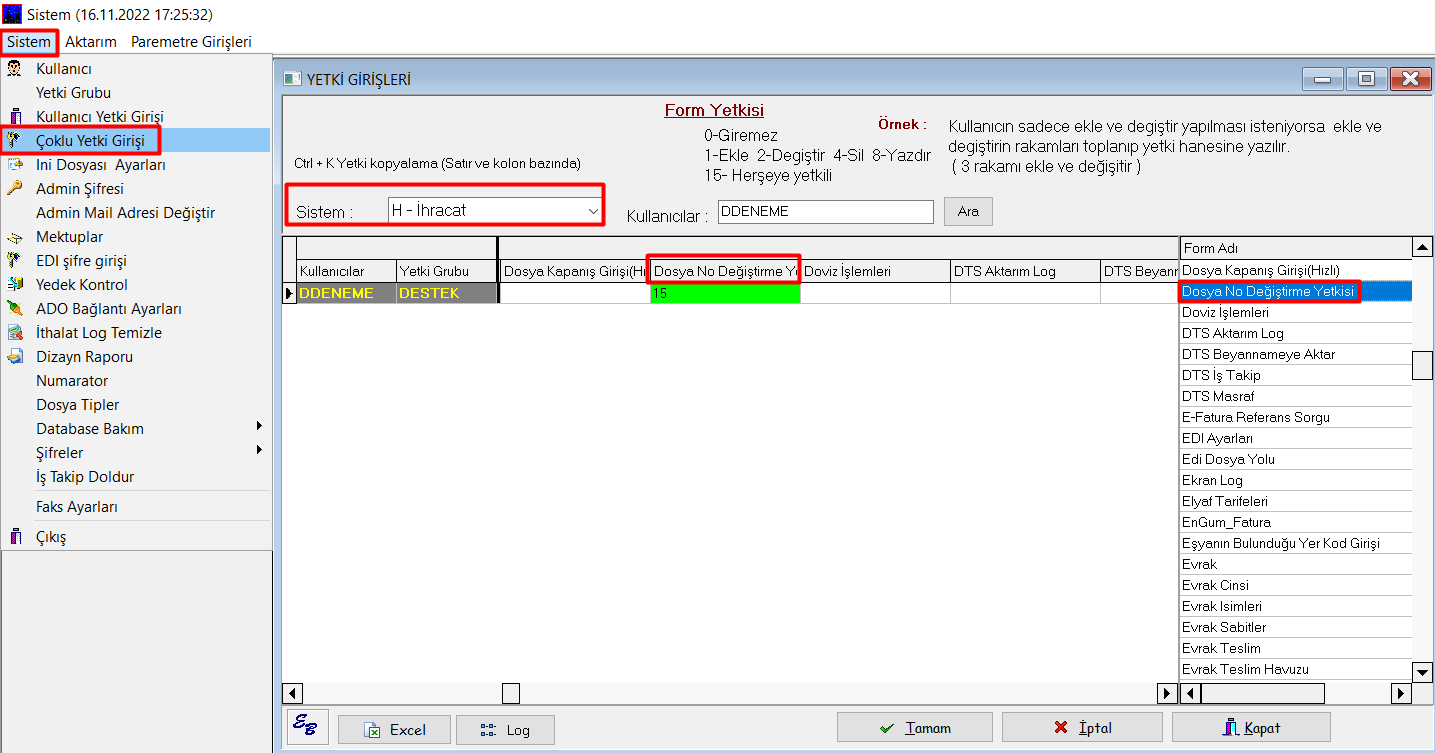Screen dimensions: 1435x753
Task: Click the Dizayn Raporu icon
Action: click(x=14, y=357)
